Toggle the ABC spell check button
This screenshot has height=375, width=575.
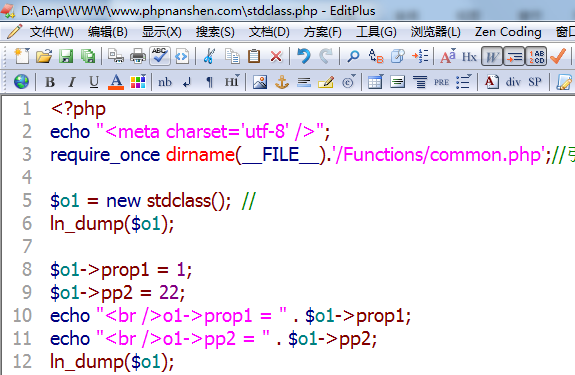[x=160, y=56]
